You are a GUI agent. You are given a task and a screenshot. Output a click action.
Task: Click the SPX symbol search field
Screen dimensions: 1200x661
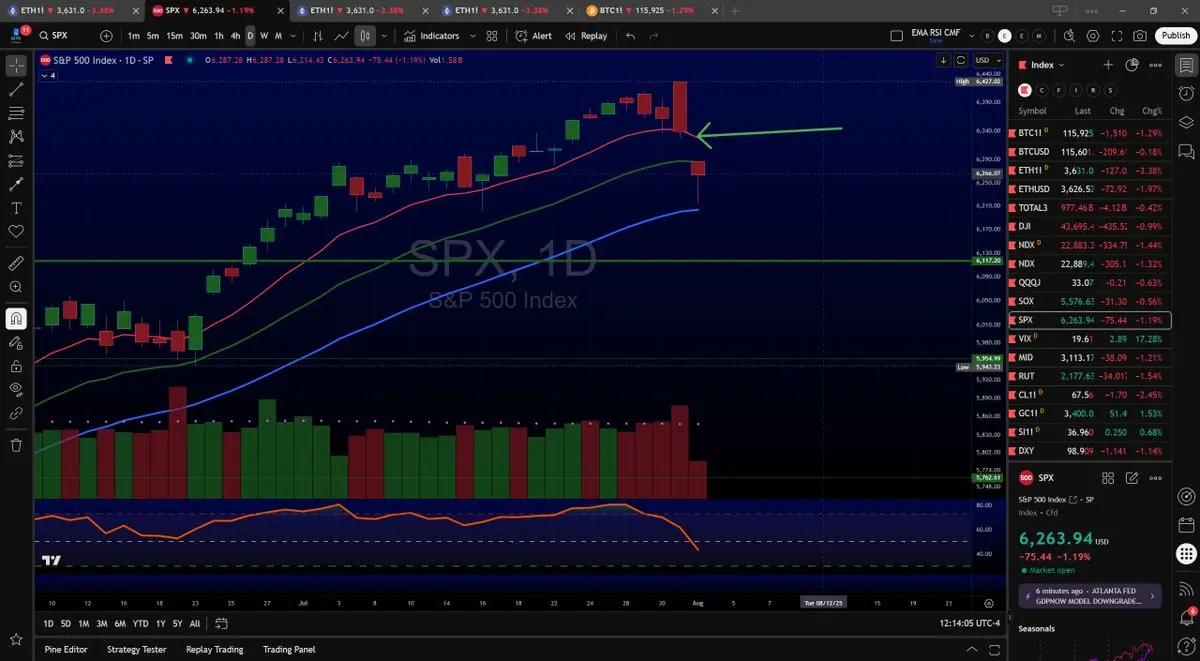coord(64,36)
